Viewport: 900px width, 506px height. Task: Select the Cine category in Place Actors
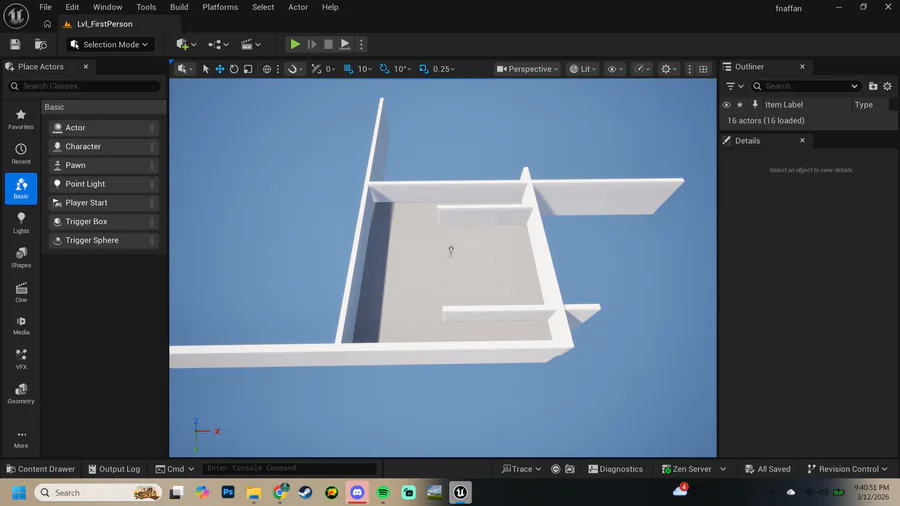pyautogui.click(x=21, y=292)
